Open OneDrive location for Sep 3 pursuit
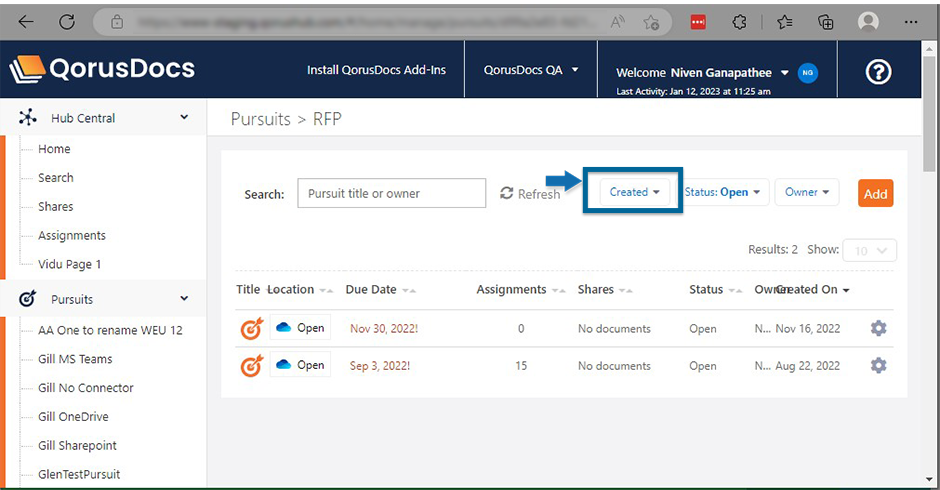 click(300, 365)
